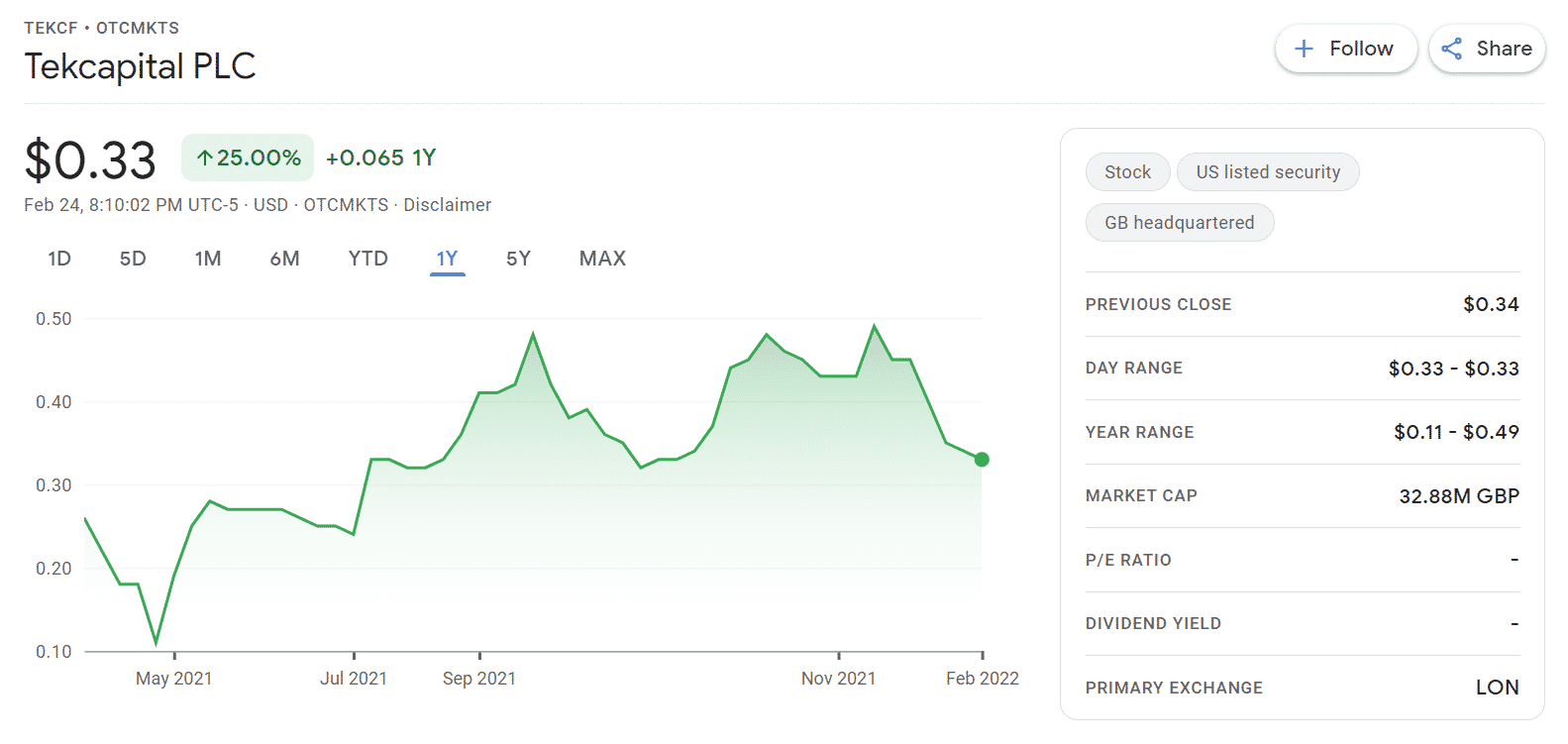Follow Tekcapital PLC stock
This screenshot has width=1568, height=744.
1346,49
